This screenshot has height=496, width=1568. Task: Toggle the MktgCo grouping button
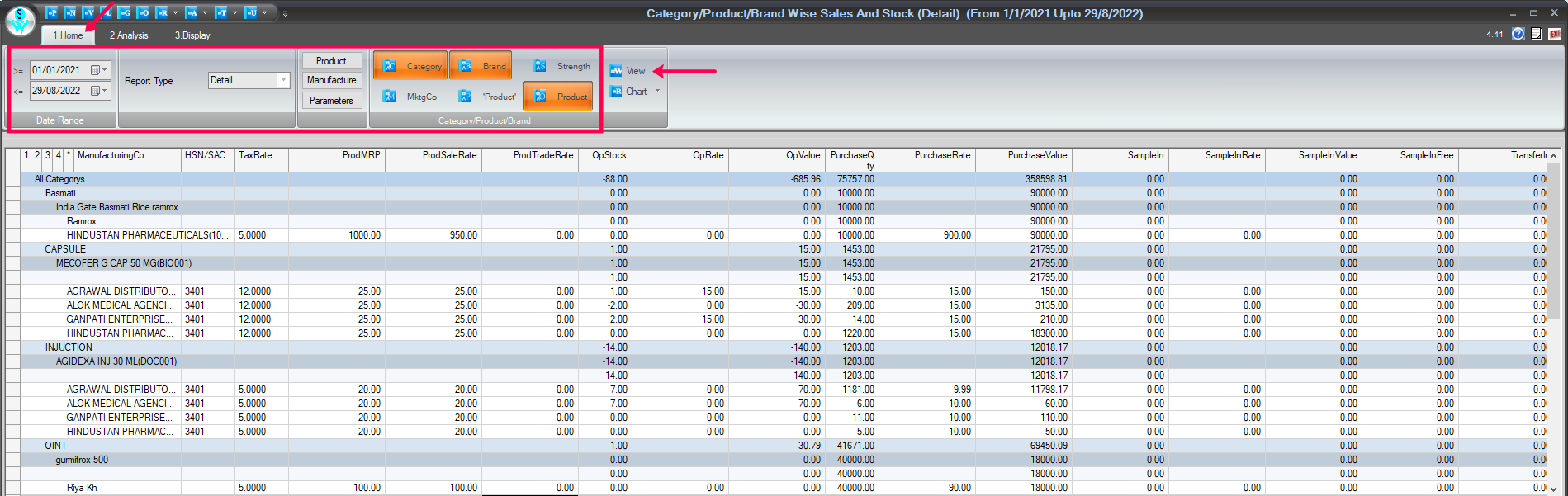pyautogui.click(x=410, y=97)
